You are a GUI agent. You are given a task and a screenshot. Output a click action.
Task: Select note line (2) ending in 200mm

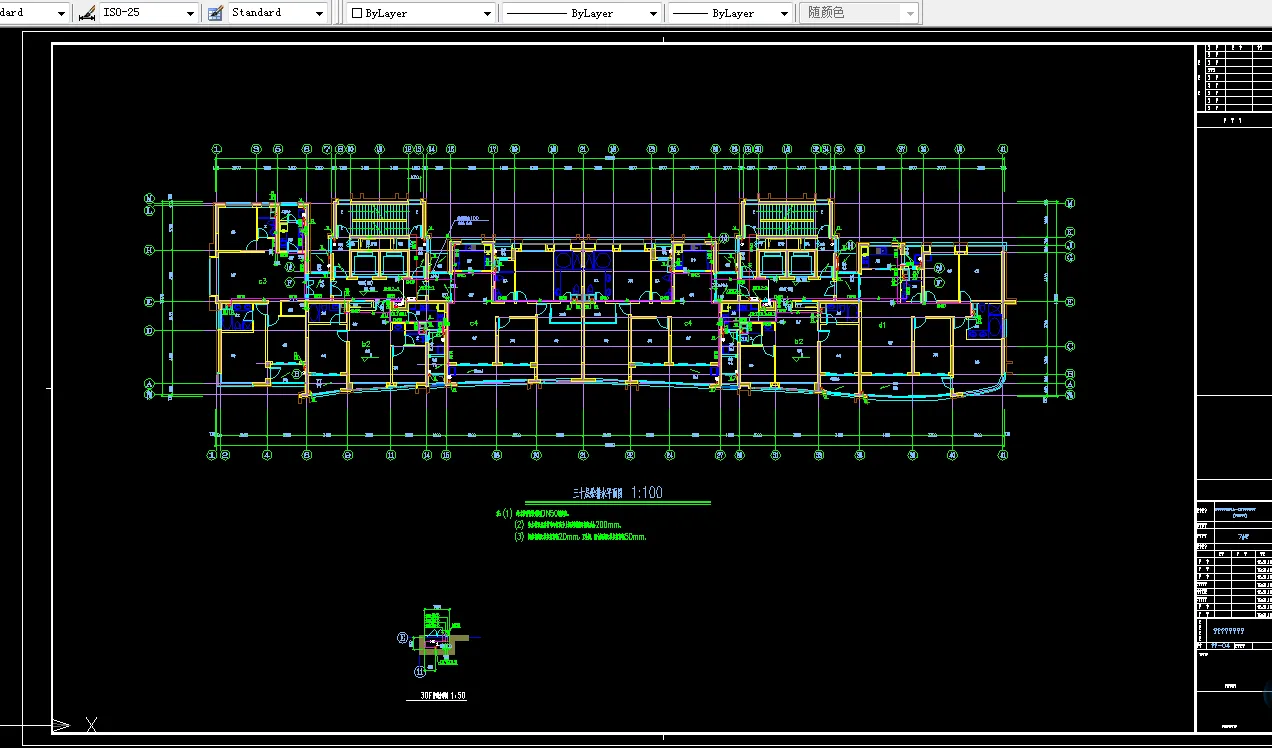click(x=567, y=524)
